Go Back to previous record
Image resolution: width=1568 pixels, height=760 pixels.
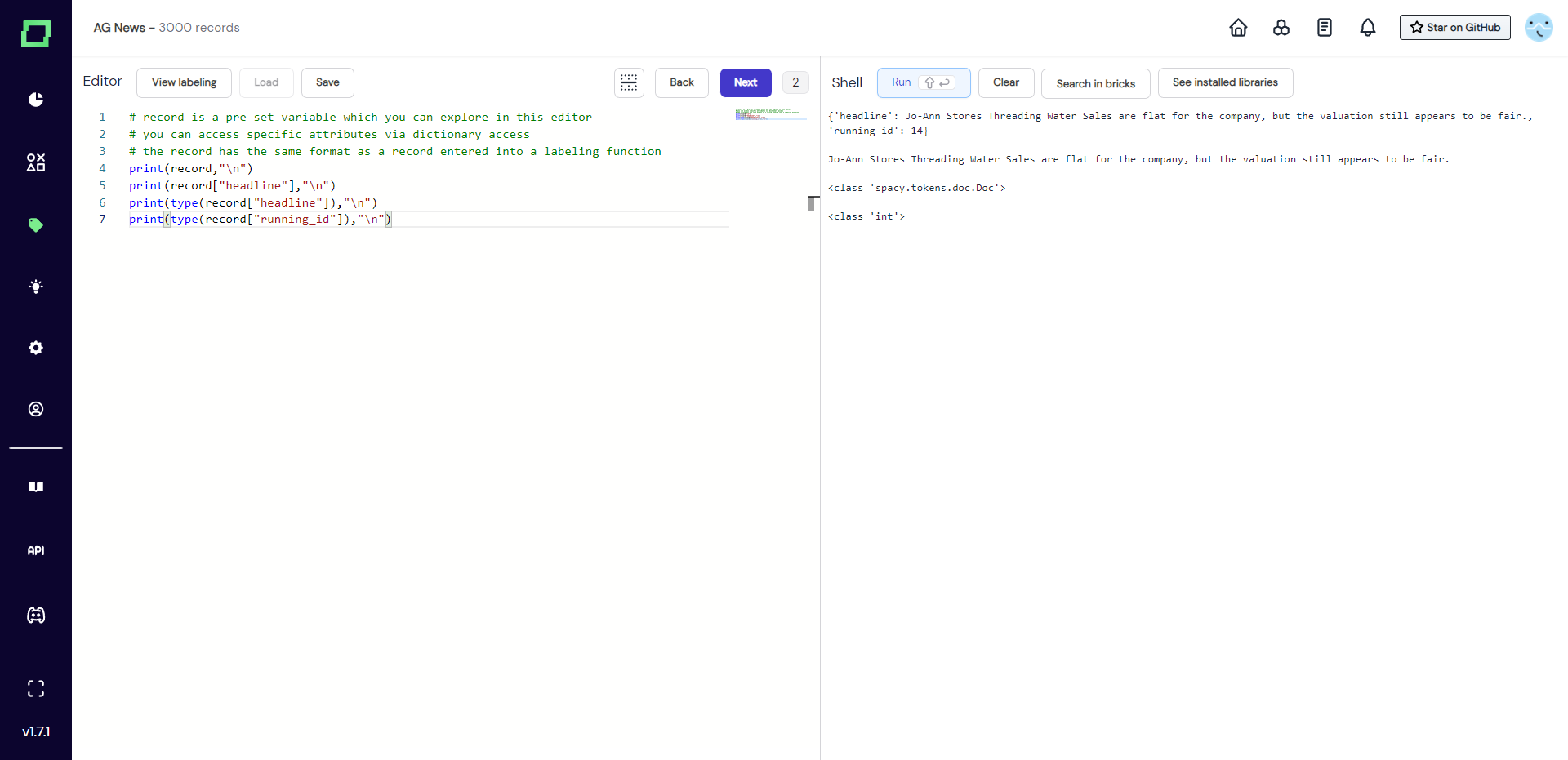coord(682,82)
